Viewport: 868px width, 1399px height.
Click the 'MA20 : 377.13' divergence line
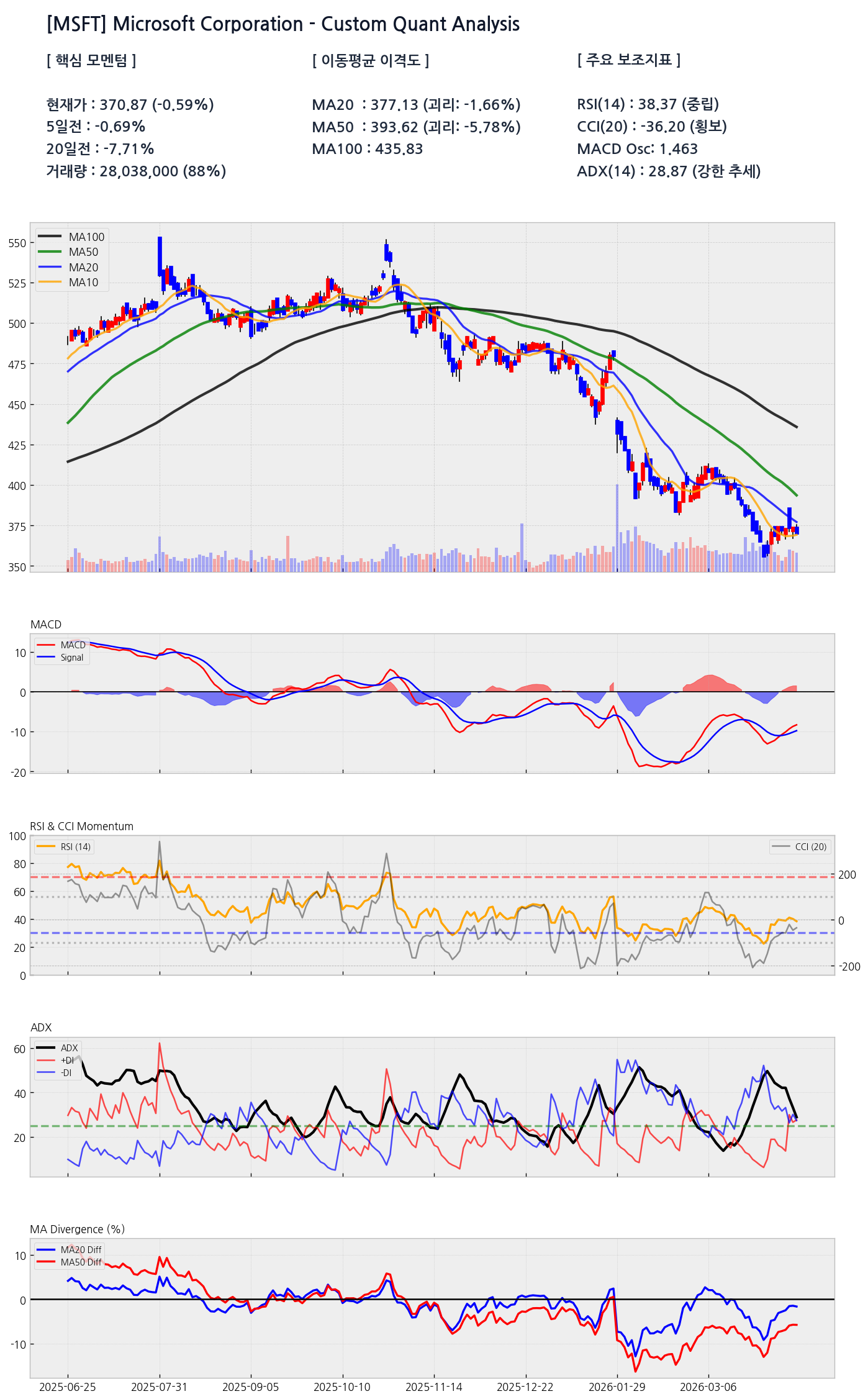417,104
